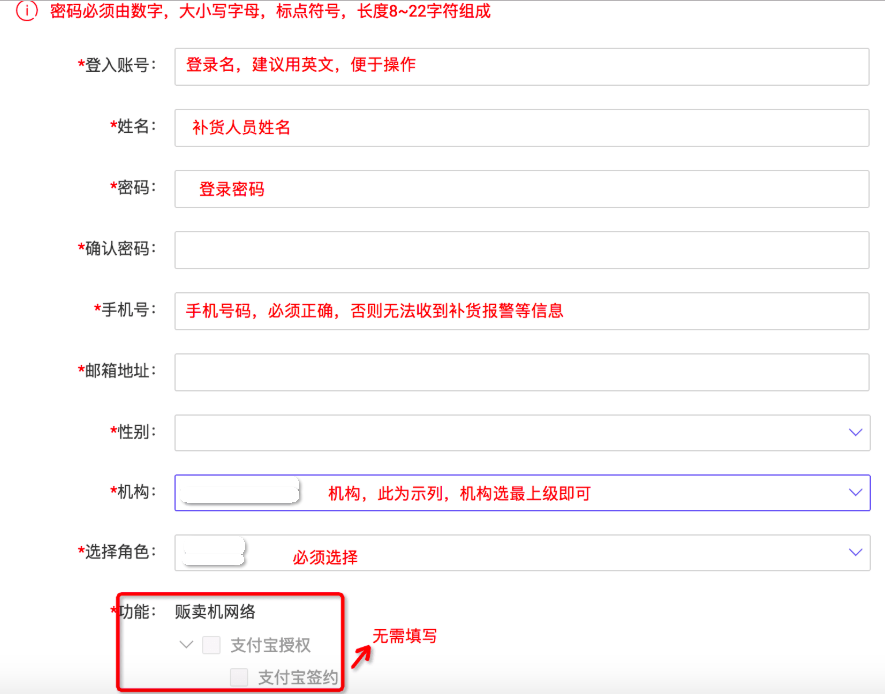The width and height of the screenshot is (885, 694).
Task: Click the 选择角色 chevron arrow
Action: point(855,552)
